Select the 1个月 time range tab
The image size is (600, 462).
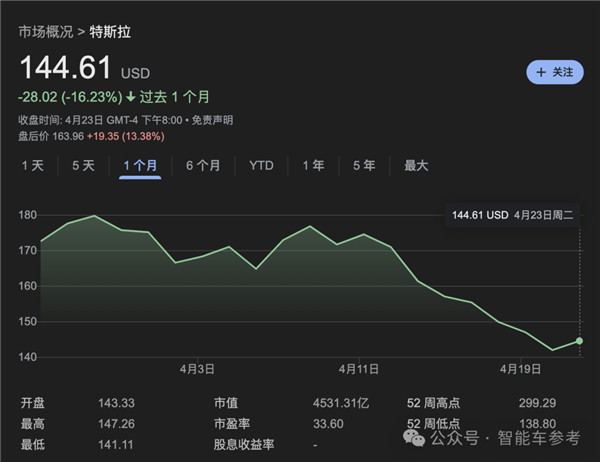[140, 166]
